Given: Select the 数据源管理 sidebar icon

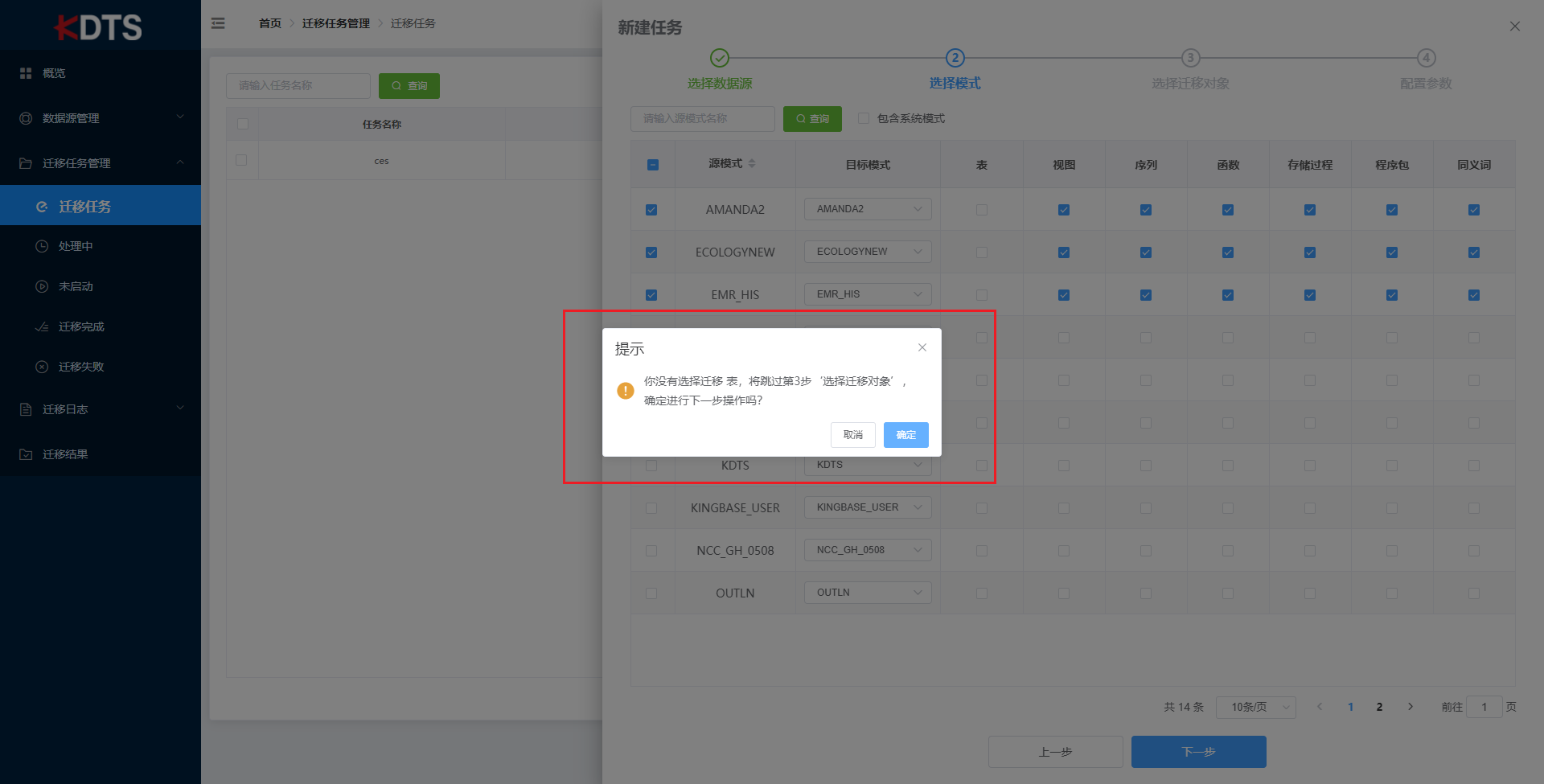Looking at the screenshot, I should pyautogui.click(x=25, y=118).
